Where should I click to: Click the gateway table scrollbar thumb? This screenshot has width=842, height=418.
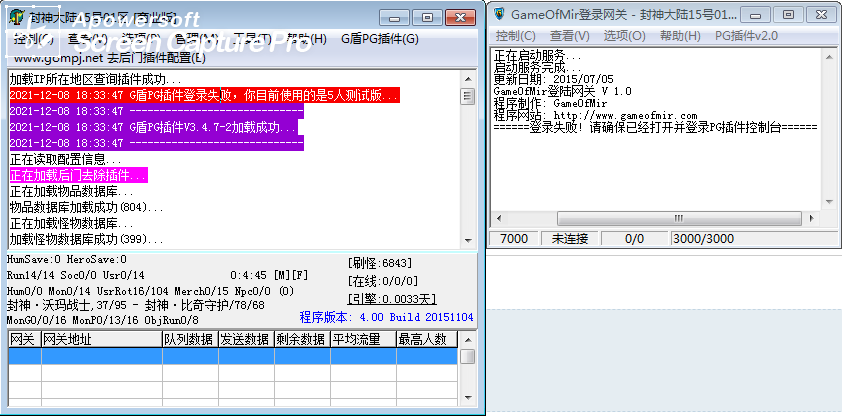(468, 356)
